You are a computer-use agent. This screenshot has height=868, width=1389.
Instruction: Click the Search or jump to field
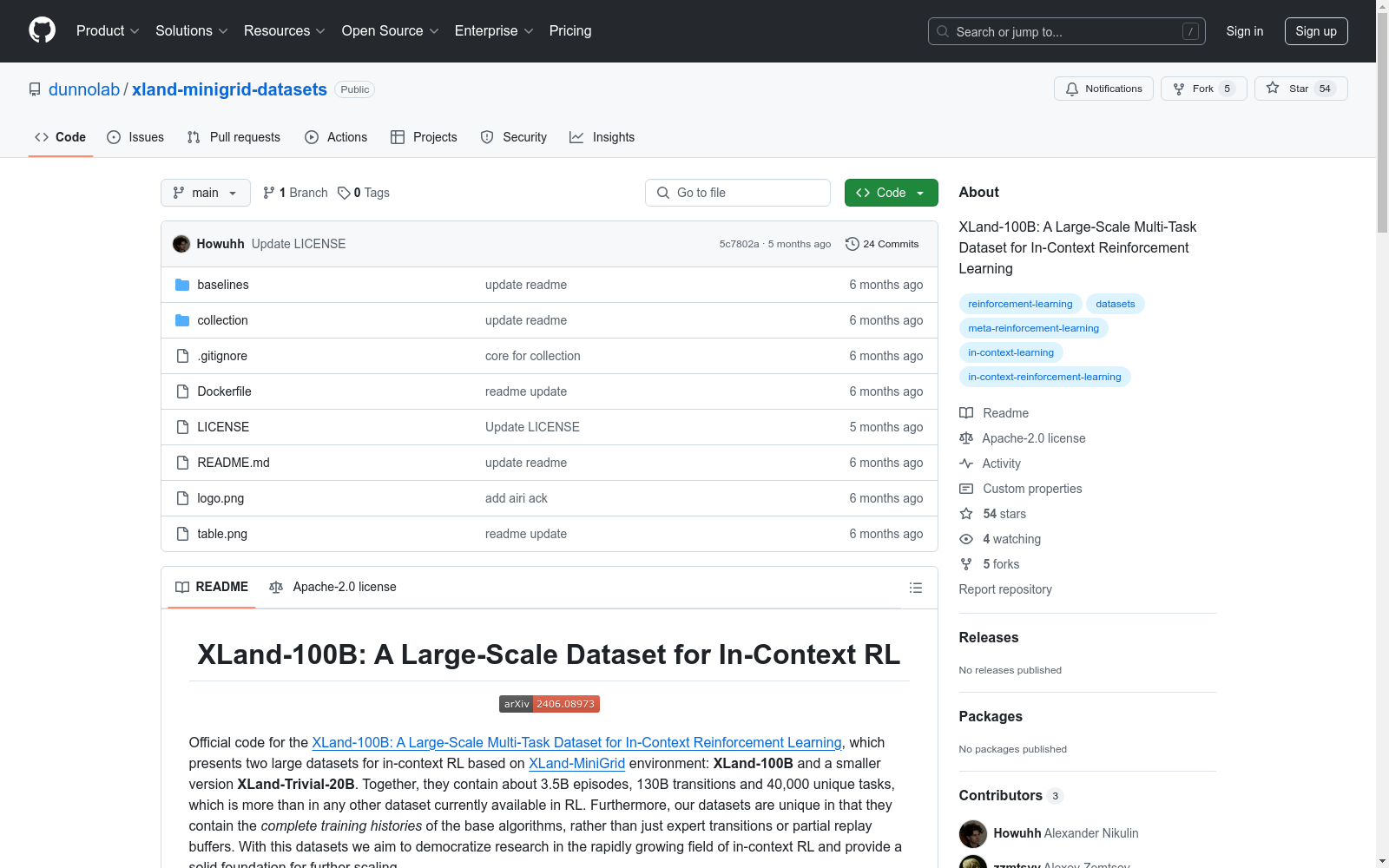pyautogui.click(x=1067, y=31)
